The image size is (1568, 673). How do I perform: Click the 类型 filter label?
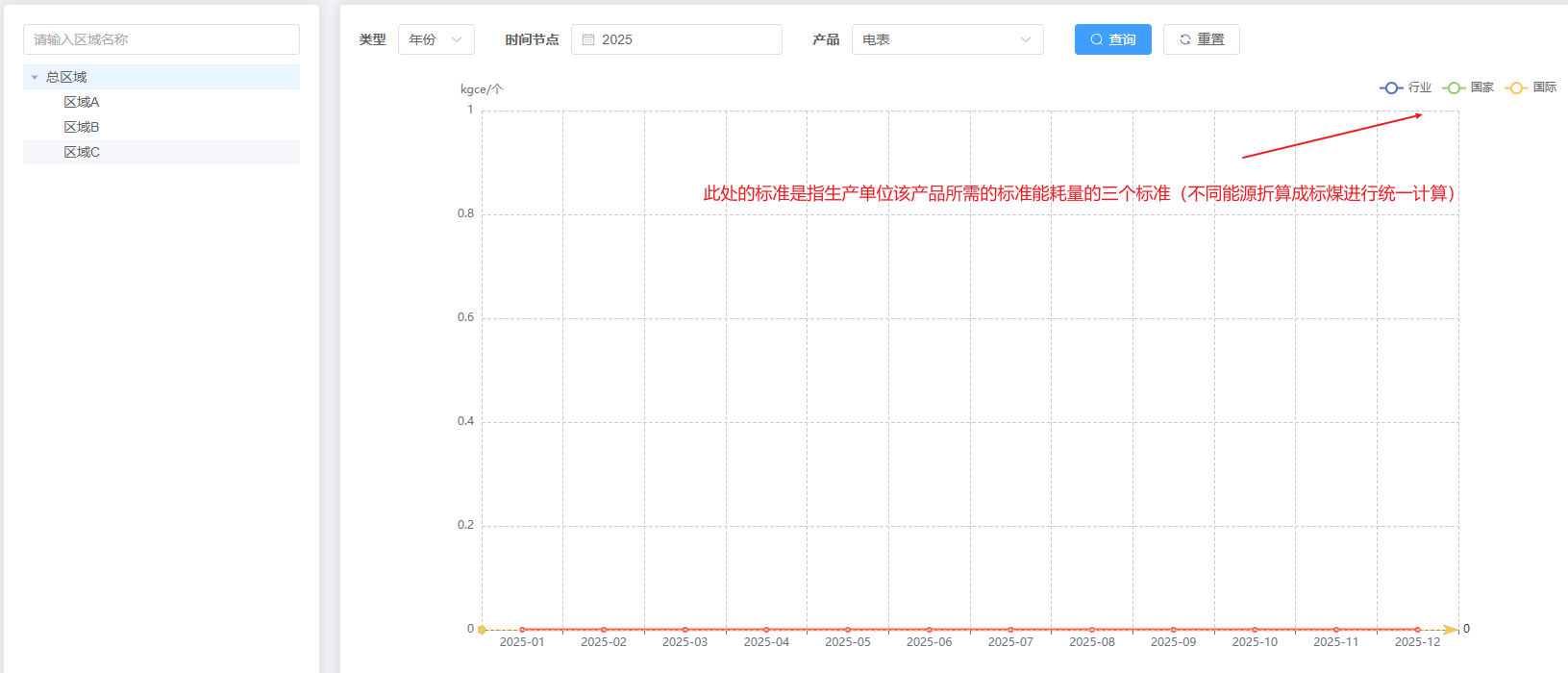pos(373,39)
